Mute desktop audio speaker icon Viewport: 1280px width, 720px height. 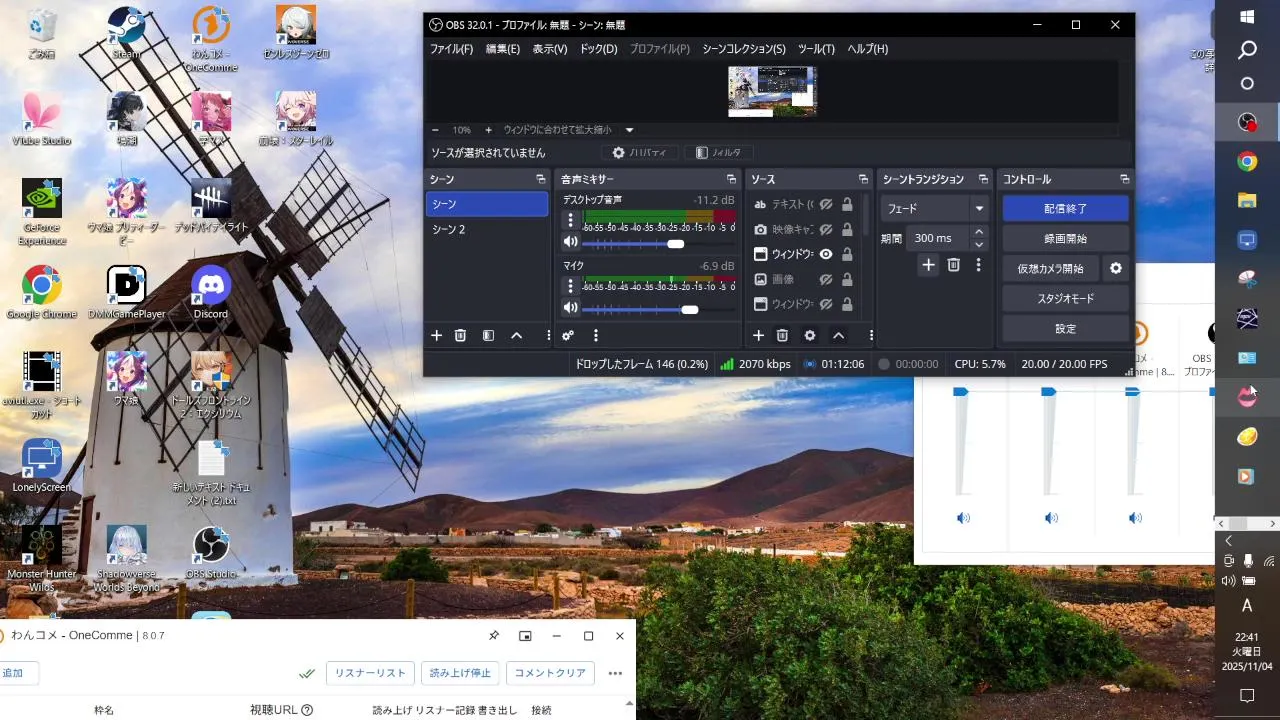(x=570, y=242)
